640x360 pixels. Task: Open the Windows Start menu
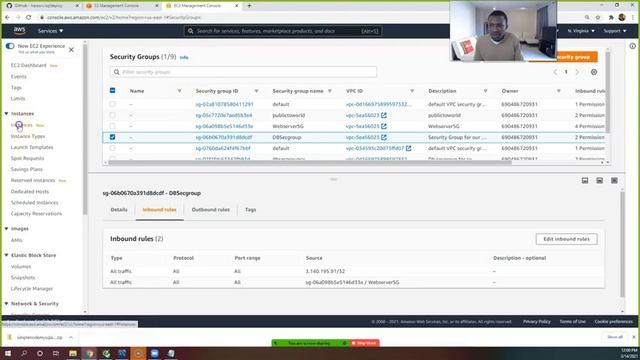coord(7,353)
